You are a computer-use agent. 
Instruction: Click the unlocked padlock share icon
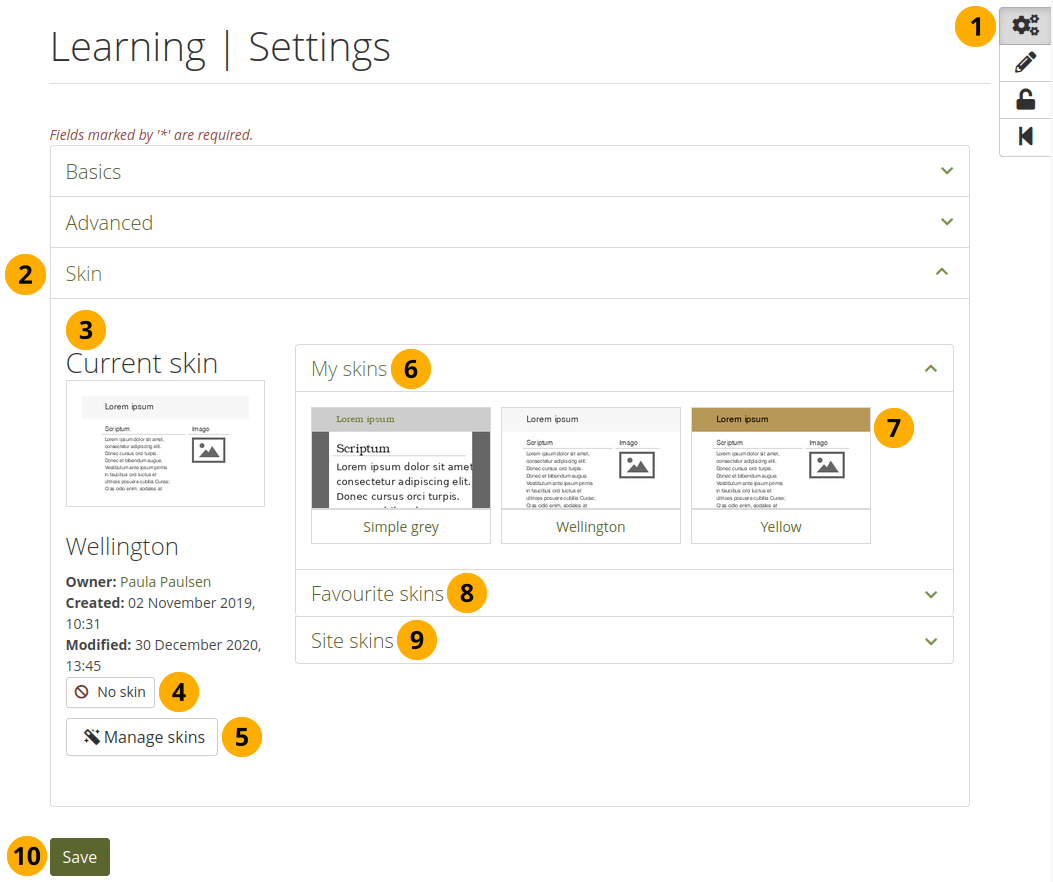pos(1025,99)
